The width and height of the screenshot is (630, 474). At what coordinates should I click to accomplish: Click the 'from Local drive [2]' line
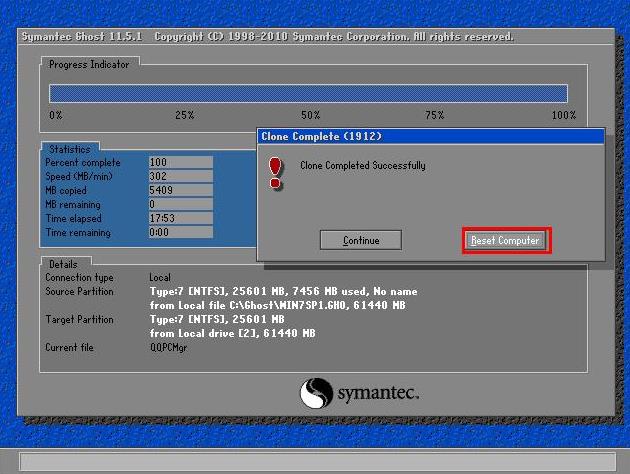[233, 333]
